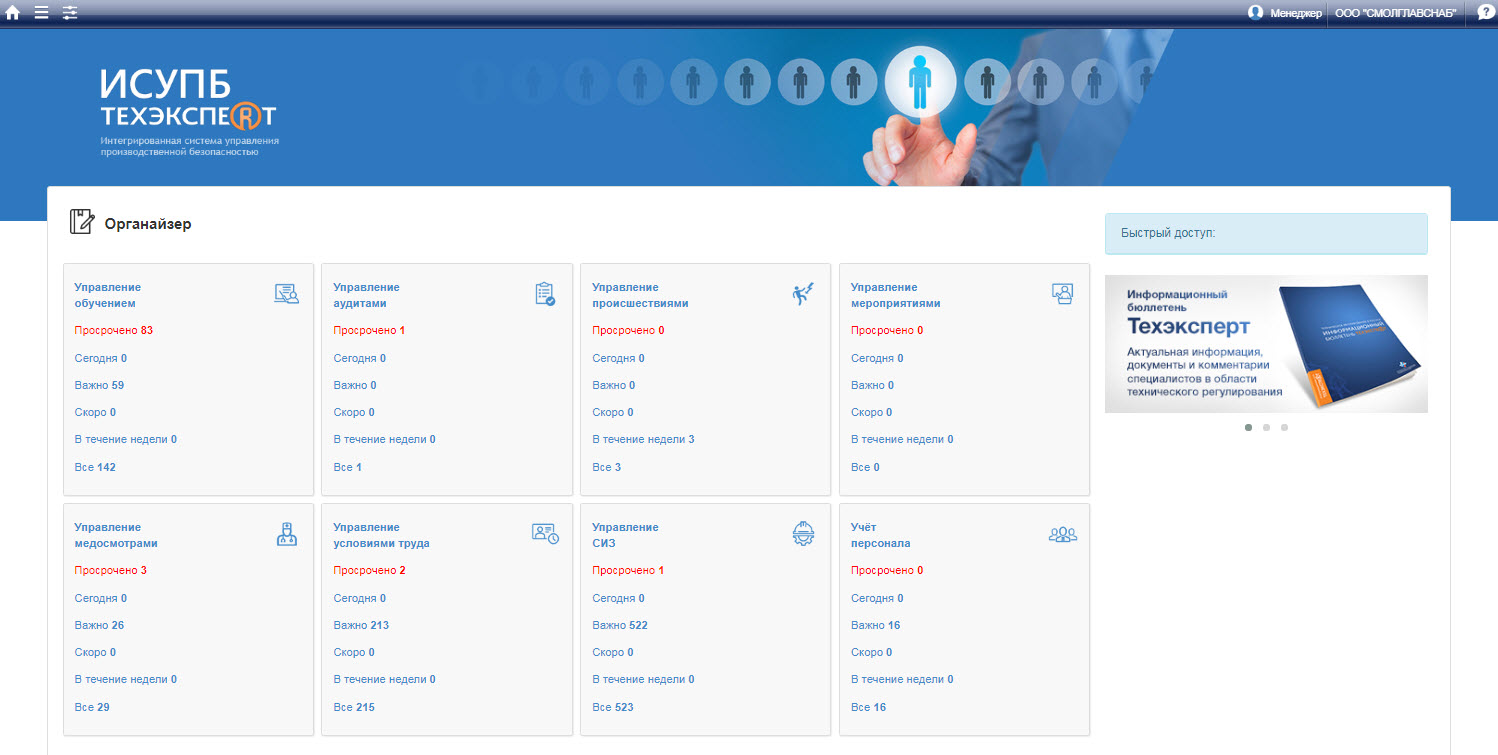This screenshot has height=755, width=1498.
Task: Click the audit clipboard icon
Action: (x=544, y=294)
